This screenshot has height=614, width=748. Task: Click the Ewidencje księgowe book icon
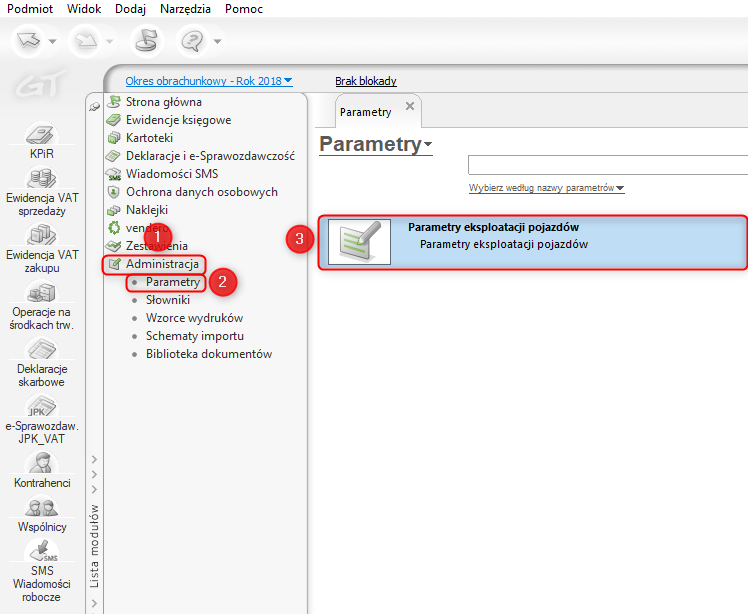click(x=114, y=120)
